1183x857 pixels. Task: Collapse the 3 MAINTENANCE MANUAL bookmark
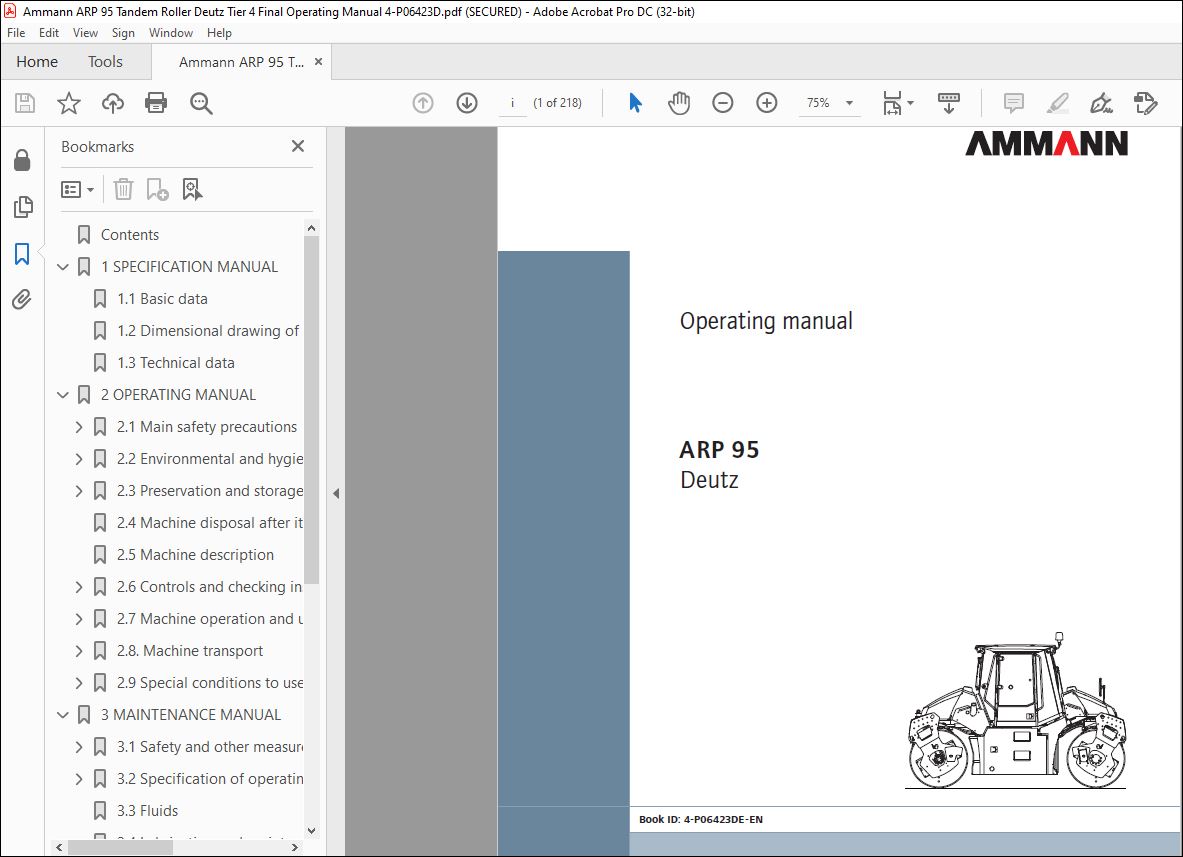pyautogui.click(x=63, y=715)
